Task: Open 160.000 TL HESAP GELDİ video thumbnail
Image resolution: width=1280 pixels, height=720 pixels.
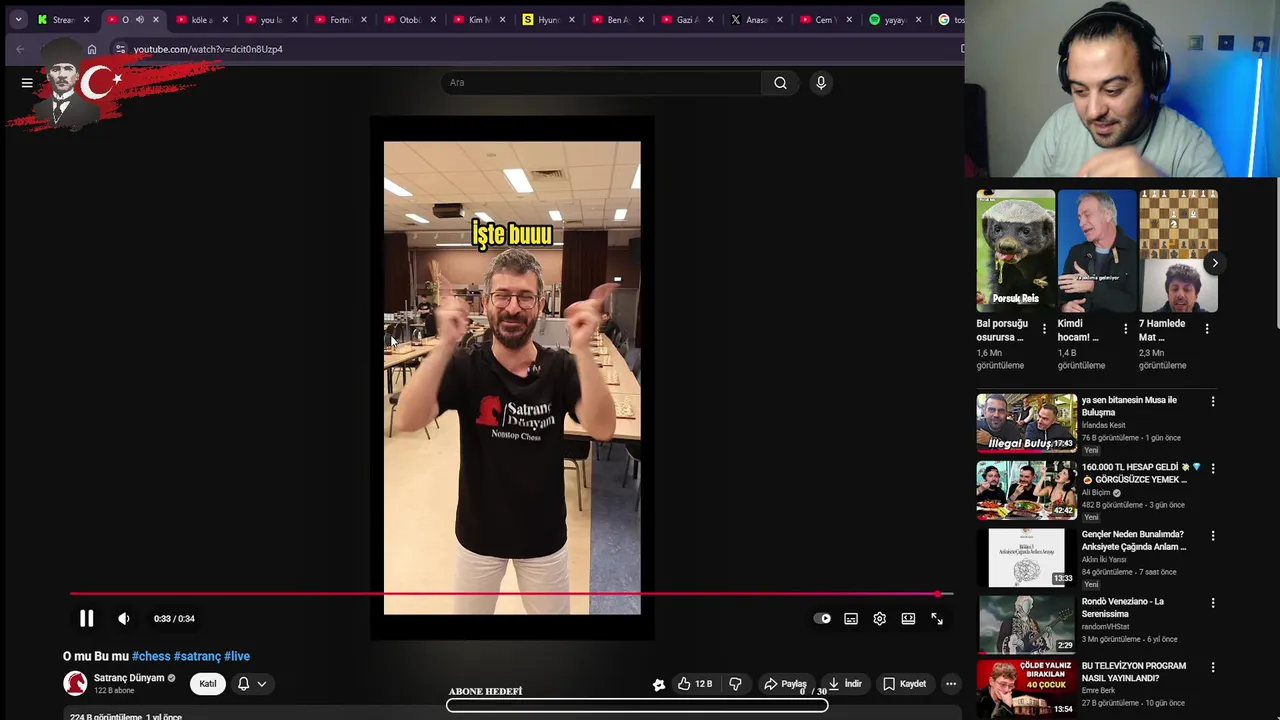Action: pyautogui.click(x=1027, y=490)
